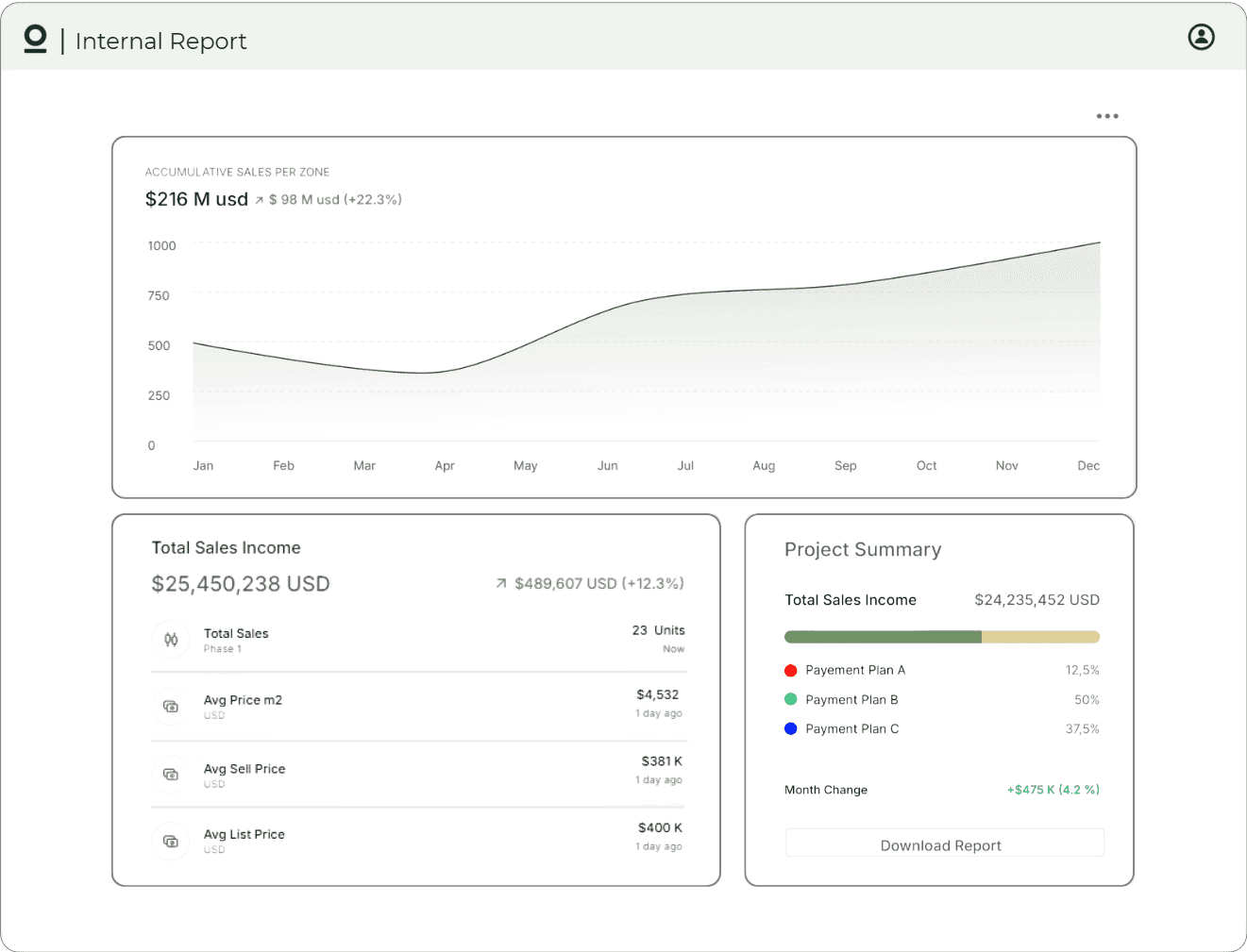The height and width of the screenshot is (952, 1247).
Task: Click the $4,532 value
Action: click(658, 695)
